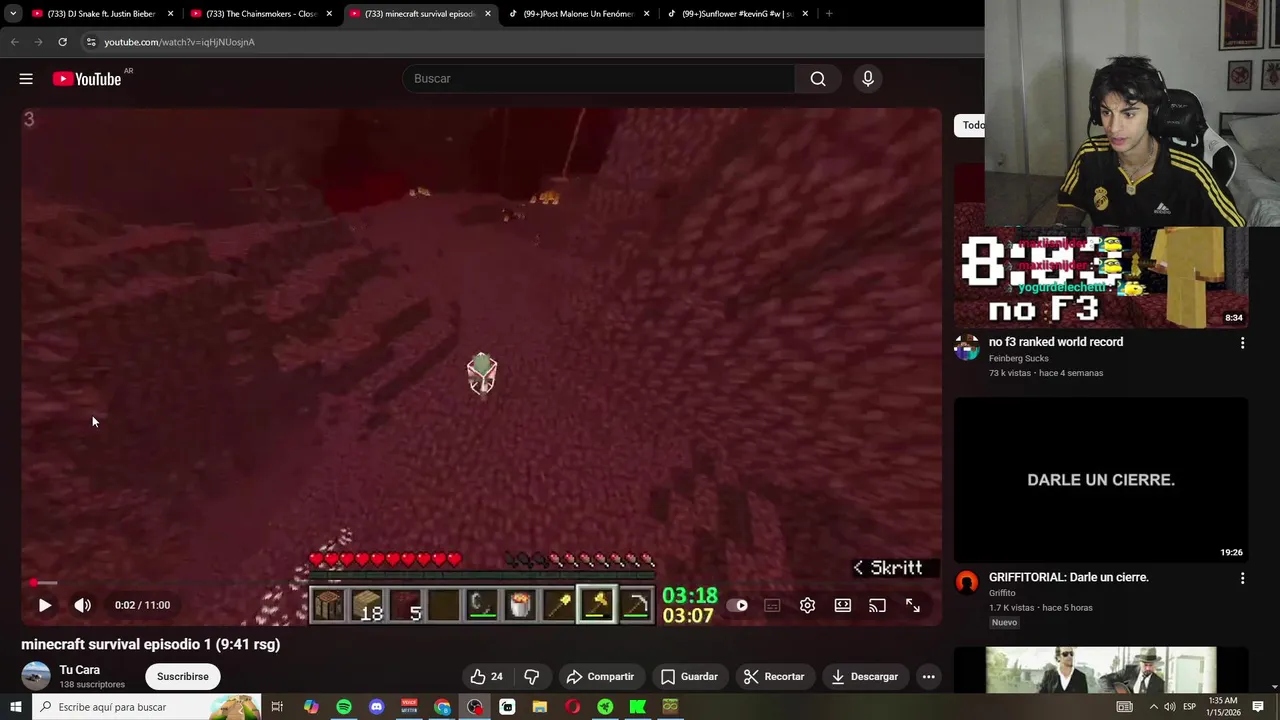Clip the video with Recortar
The image size is (1280, 720).
tap(774, 677)
